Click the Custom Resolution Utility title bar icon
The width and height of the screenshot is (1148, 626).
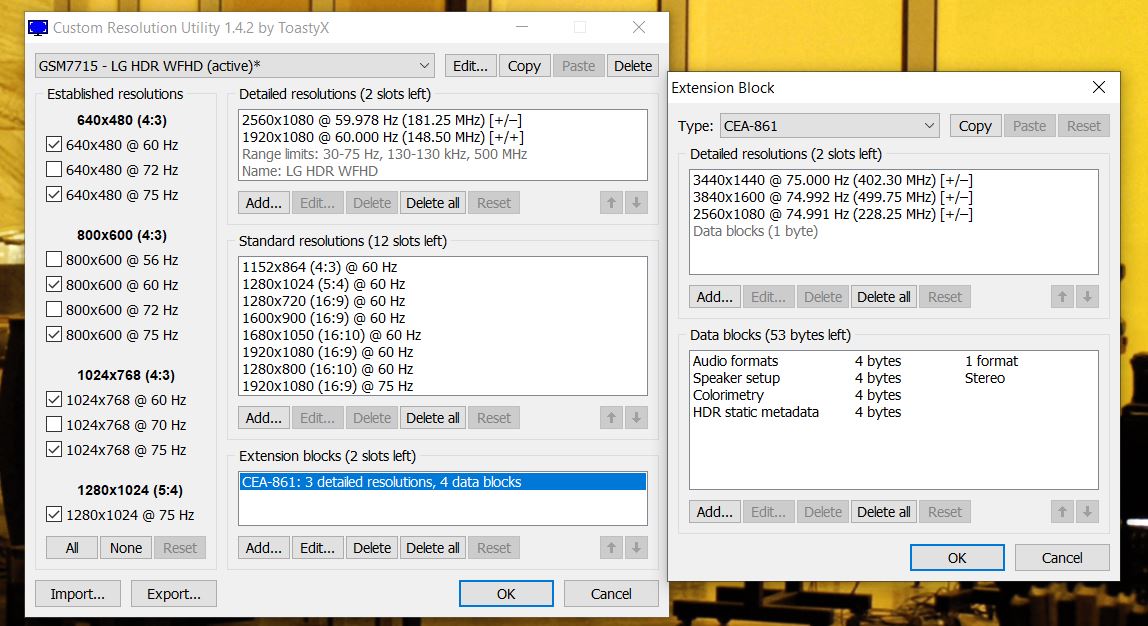[38, 28]
